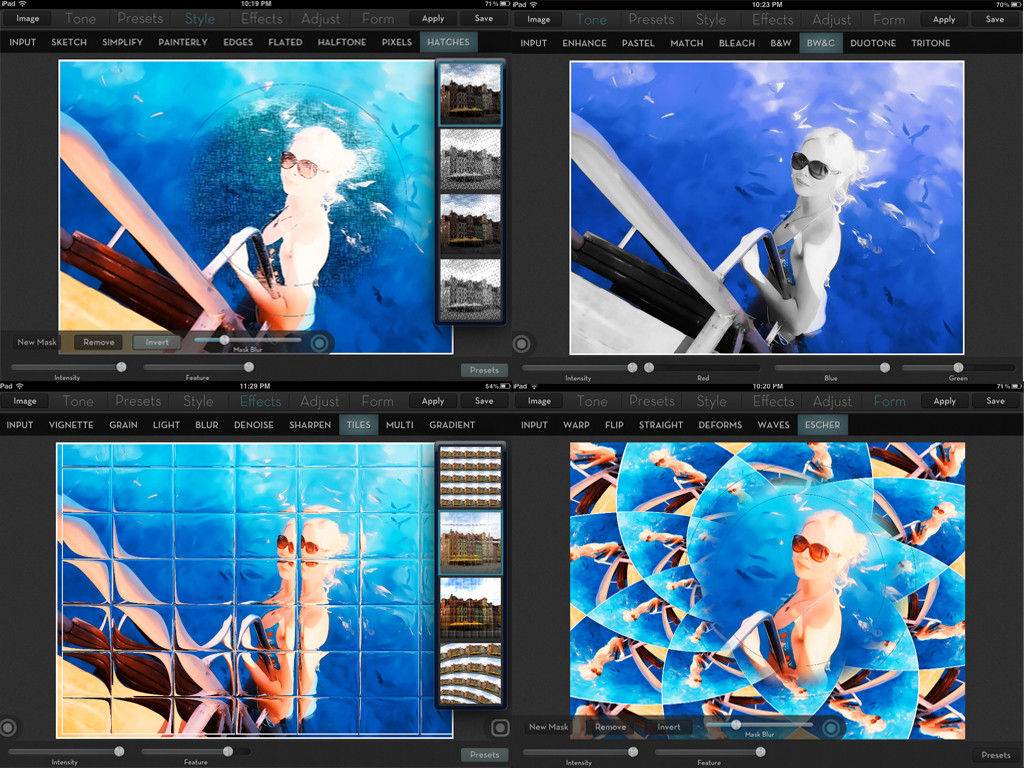
Task: Switch to the PIXELS style tab
Action: tap(396, 42)
